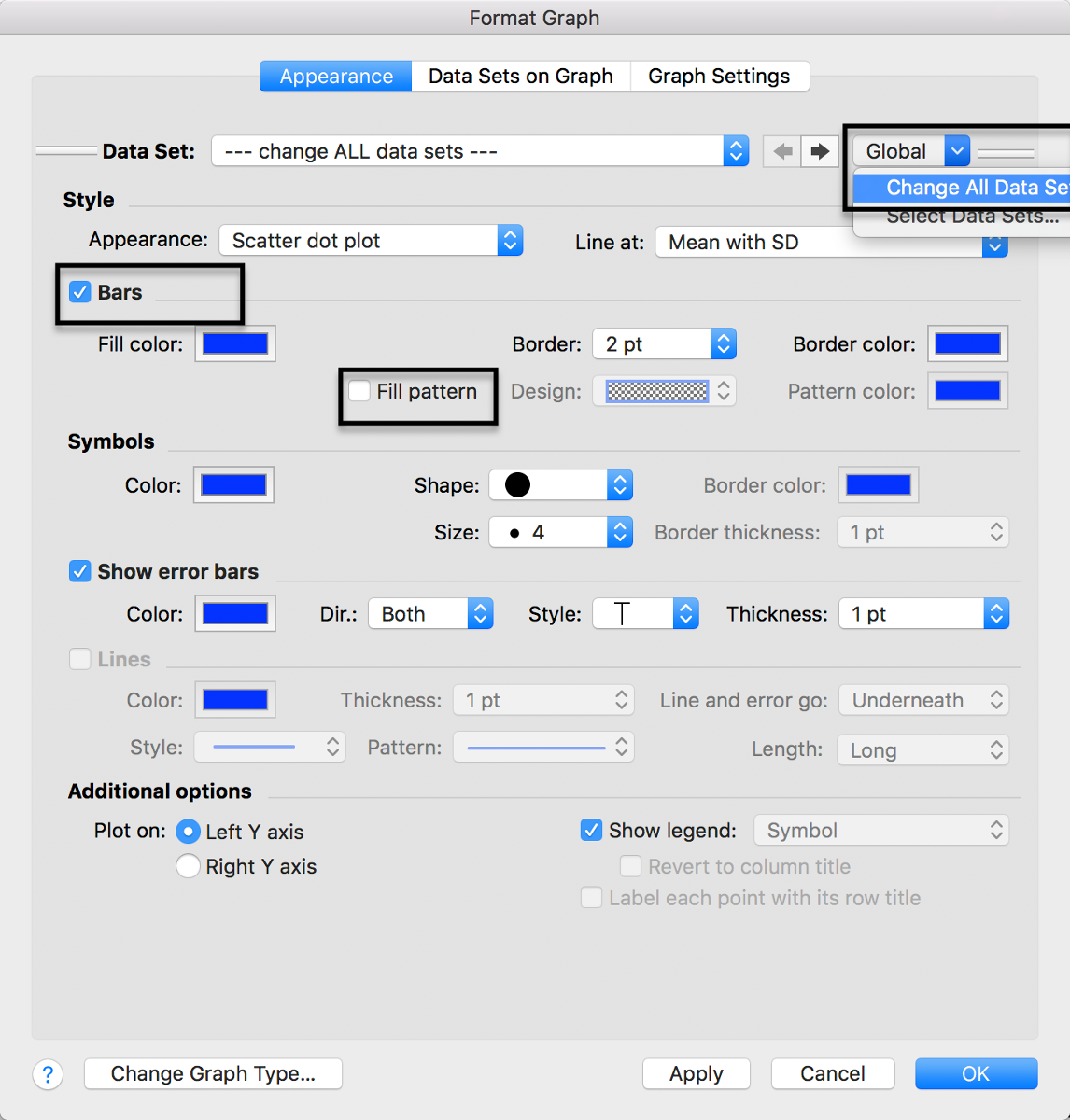Click the previous data set arrow
This screenshot has width=1070, height=1120.
click(x=781, y=150)
